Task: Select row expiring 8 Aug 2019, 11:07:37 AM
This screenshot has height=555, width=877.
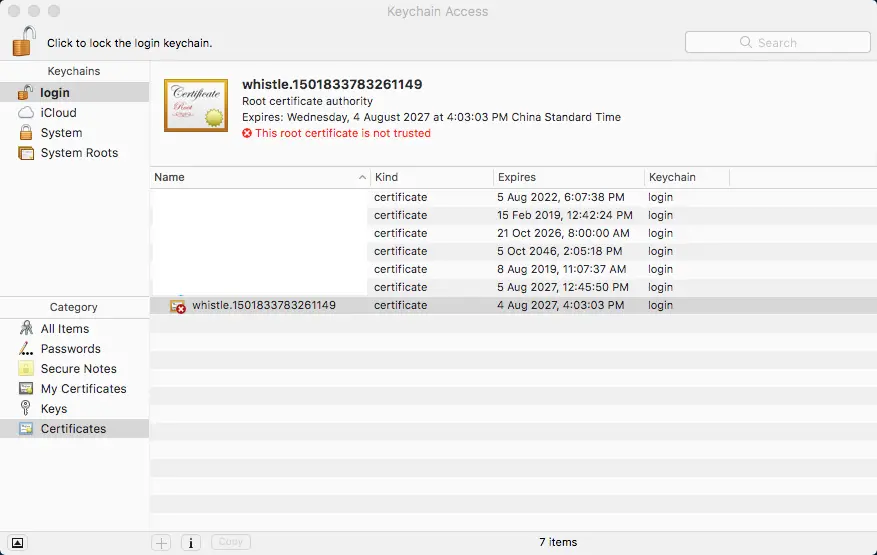Action: pos(513,269)
